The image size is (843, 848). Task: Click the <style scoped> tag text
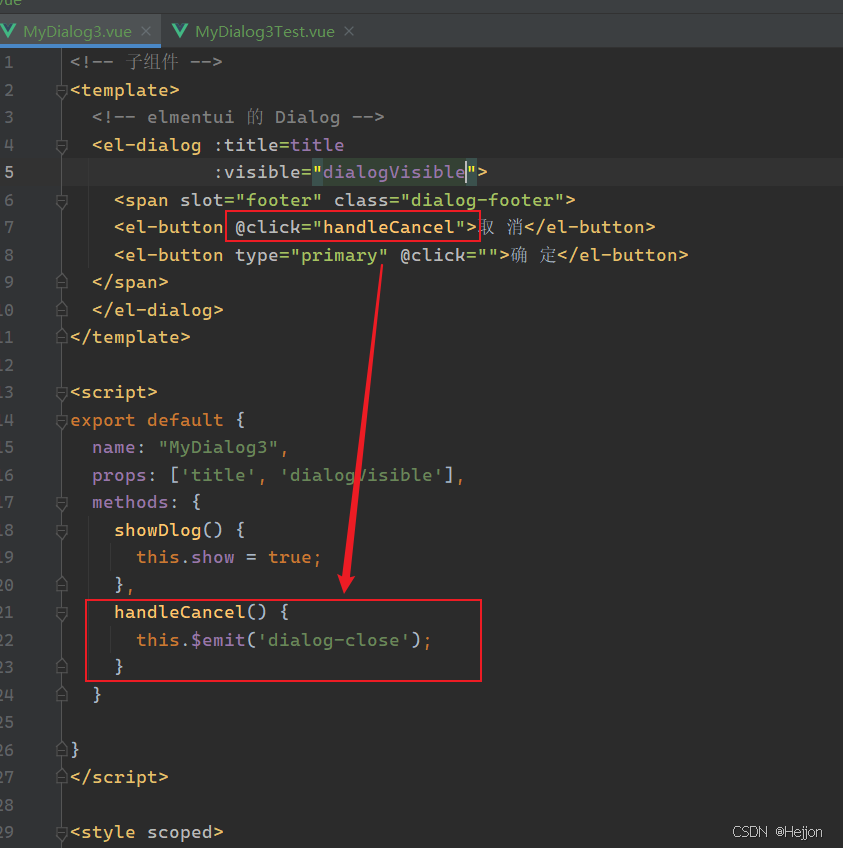(147, 832)
